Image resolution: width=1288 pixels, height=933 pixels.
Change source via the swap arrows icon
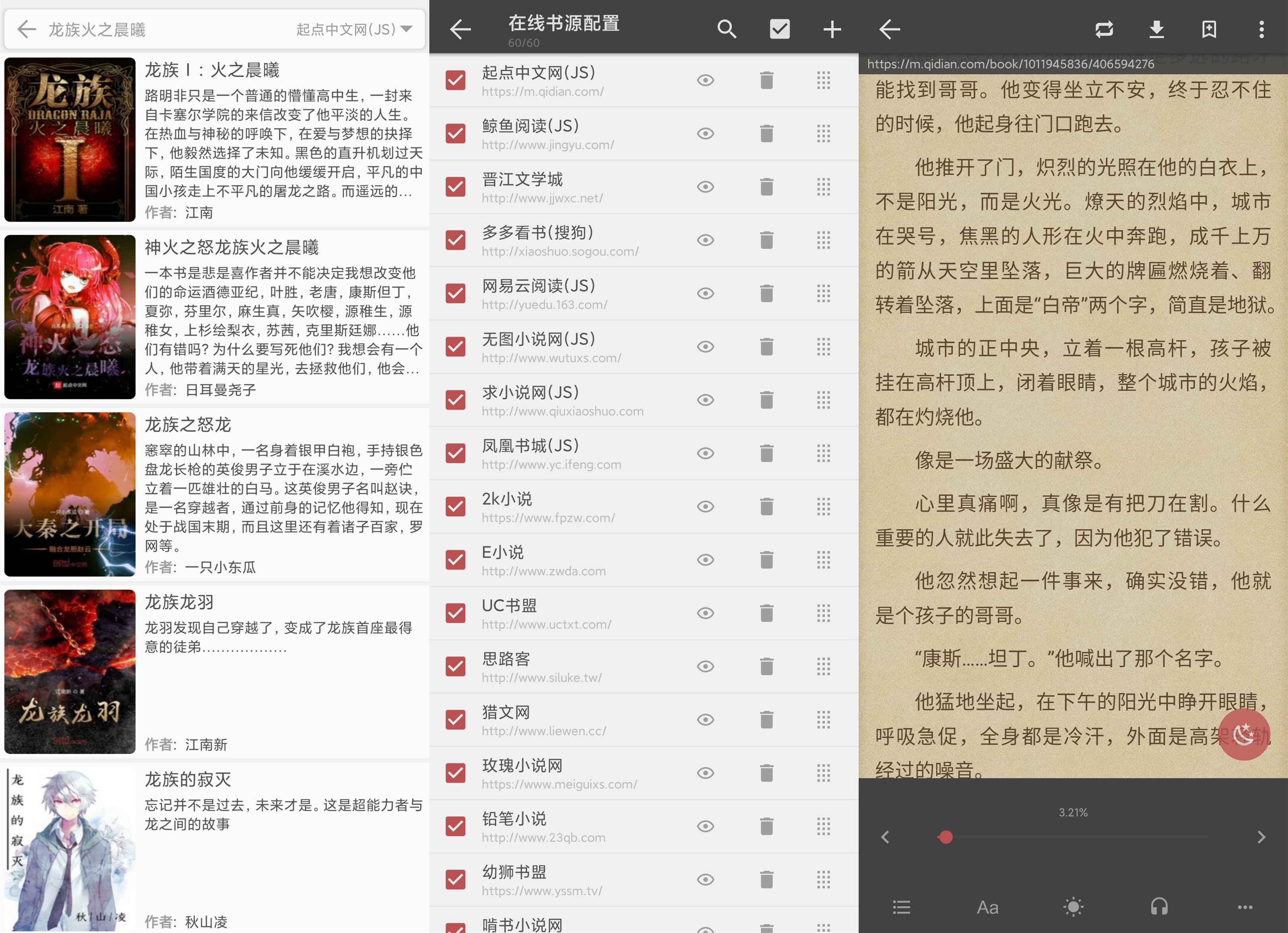tap(1104, 29)
